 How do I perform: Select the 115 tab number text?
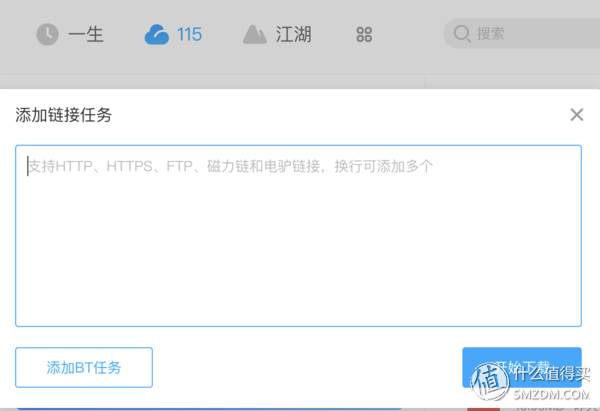click(189, 34)
